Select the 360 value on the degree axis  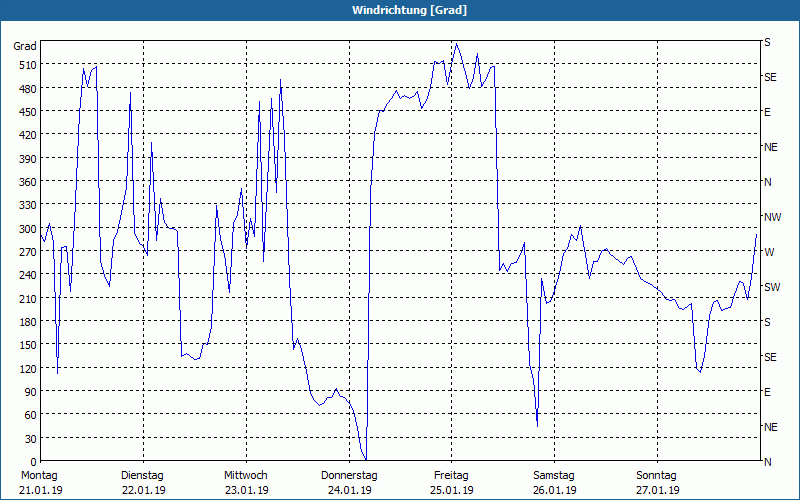28,182
